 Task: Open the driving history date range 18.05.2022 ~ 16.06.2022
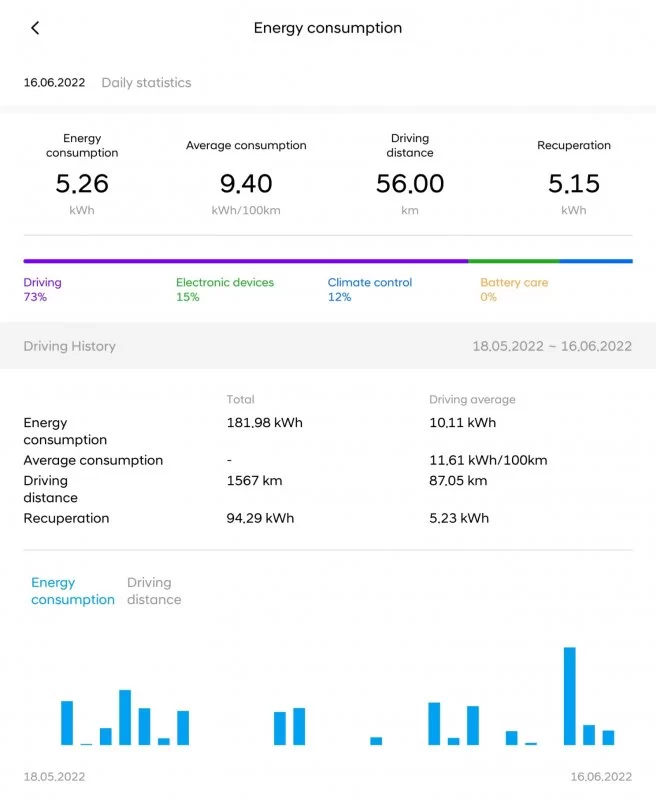(x=551, y=347)
